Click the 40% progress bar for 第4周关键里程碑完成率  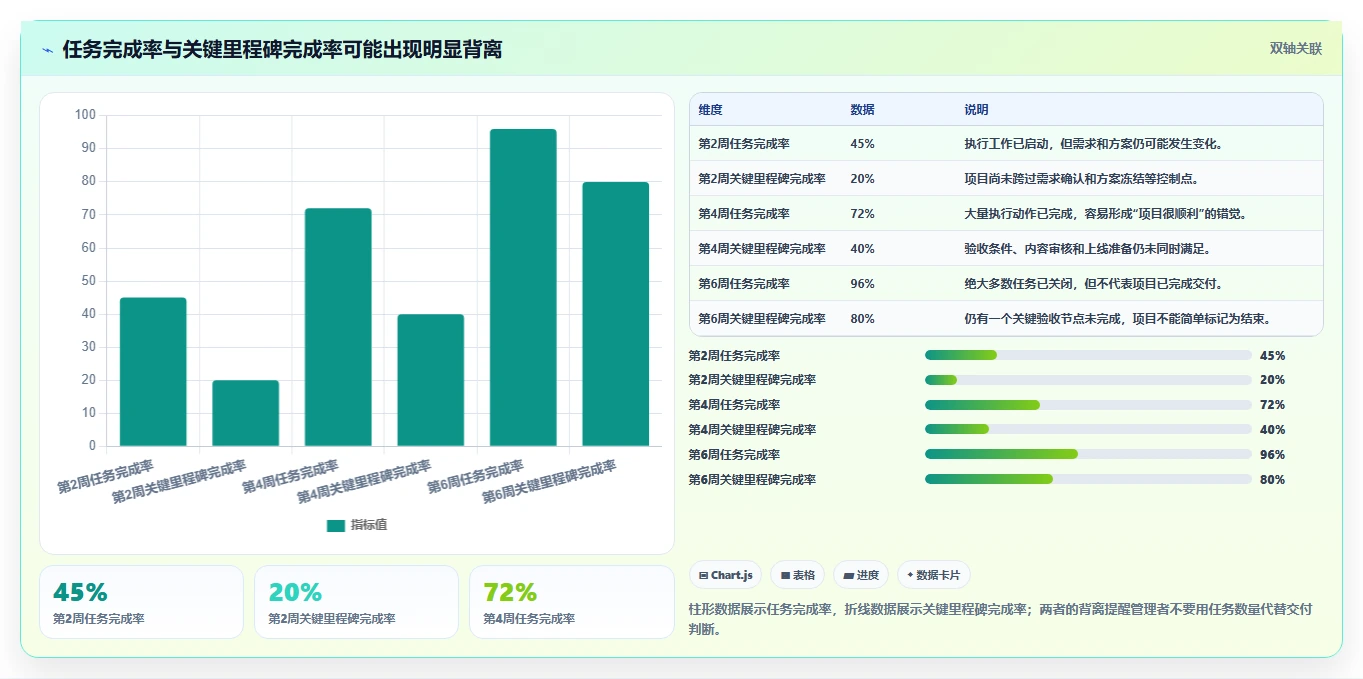coord(1088,430)
